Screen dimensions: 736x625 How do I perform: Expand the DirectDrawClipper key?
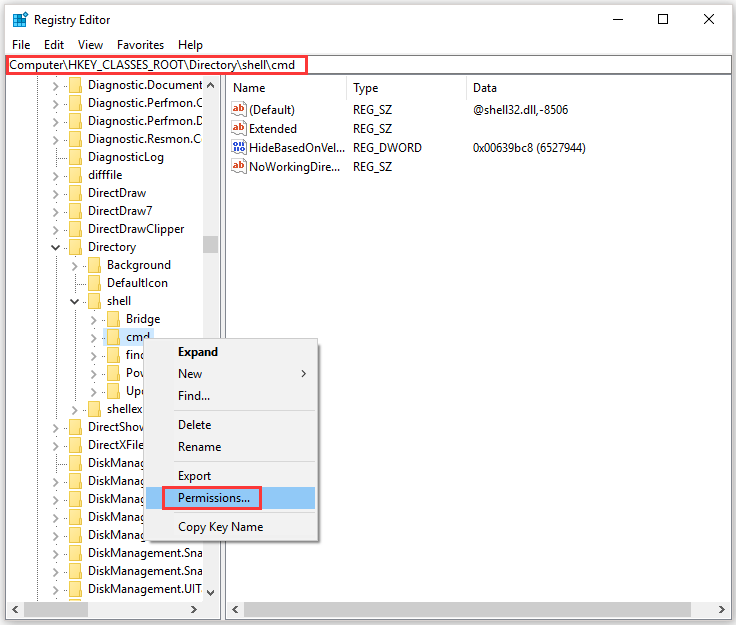(55, 229)
